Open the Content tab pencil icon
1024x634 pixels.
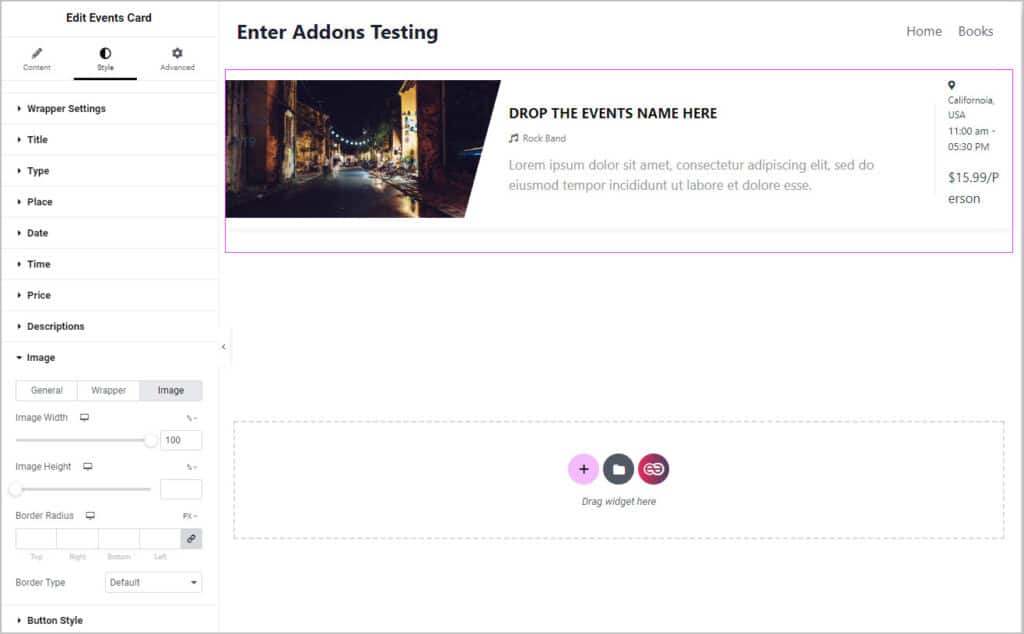click(37, 53)
